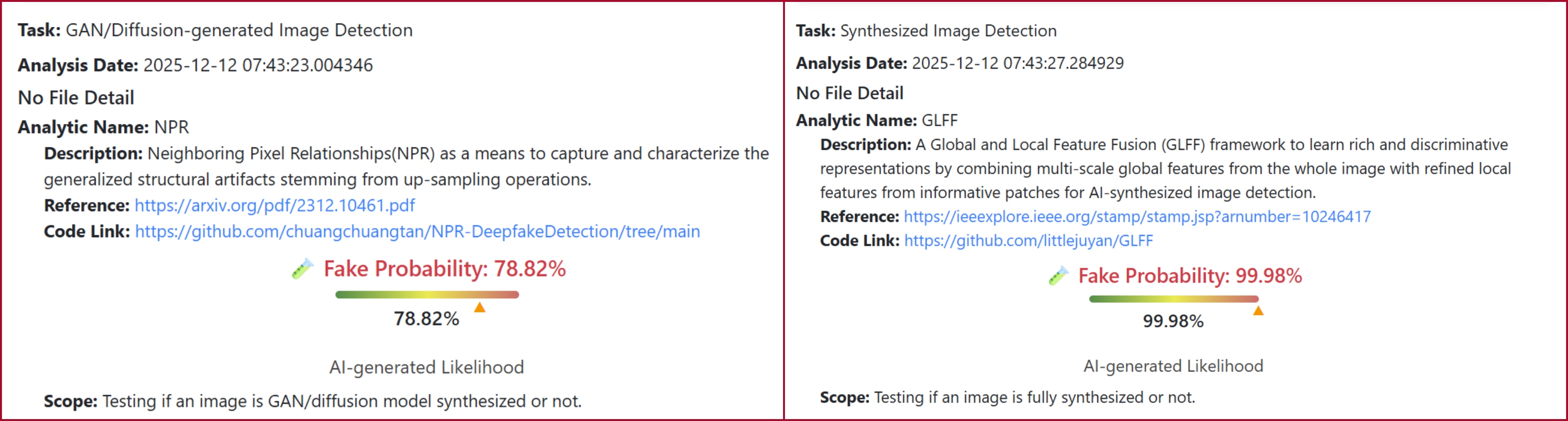This screenshot has width=1568, height=421.
Task: Click the test tube icon beside 99.98% probability
Action: [x=1058, y=276]
